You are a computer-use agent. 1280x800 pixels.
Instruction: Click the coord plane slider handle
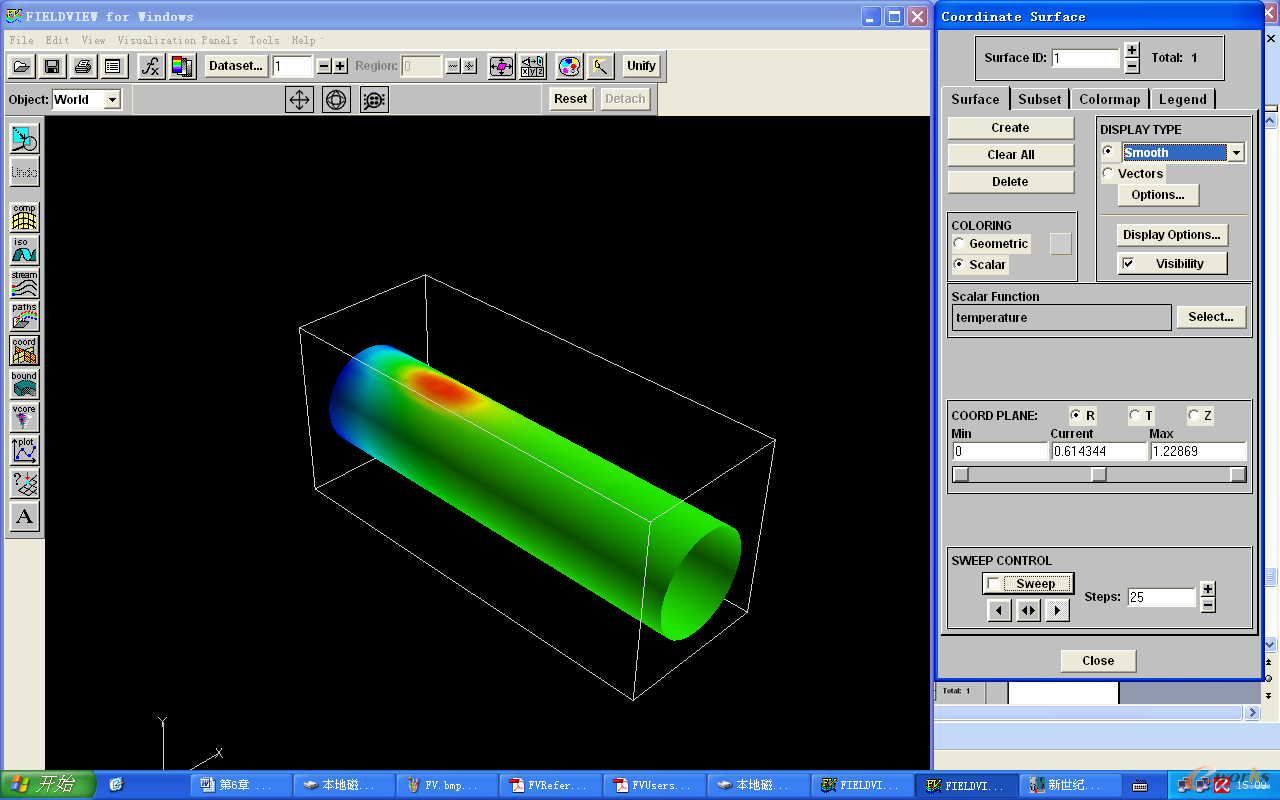click(1098, 475)
